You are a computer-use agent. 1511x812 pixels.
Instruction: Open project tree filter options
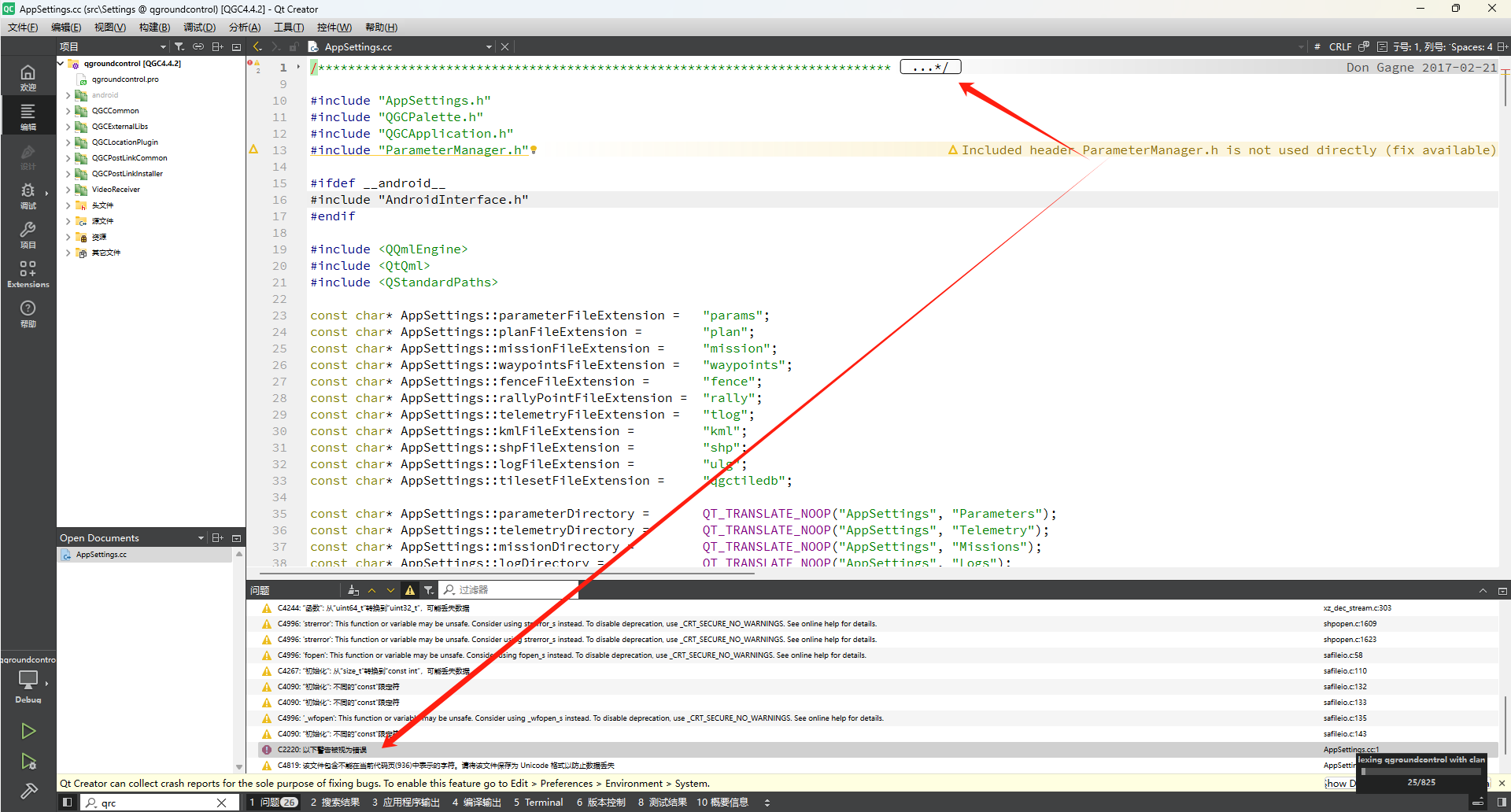(x=179, y=47)
